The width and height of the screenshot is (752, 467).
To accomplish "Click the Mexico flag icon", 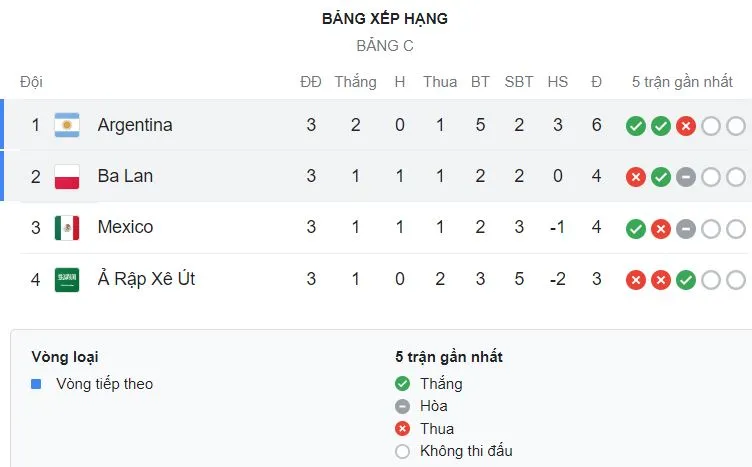I will click(67, 228).
